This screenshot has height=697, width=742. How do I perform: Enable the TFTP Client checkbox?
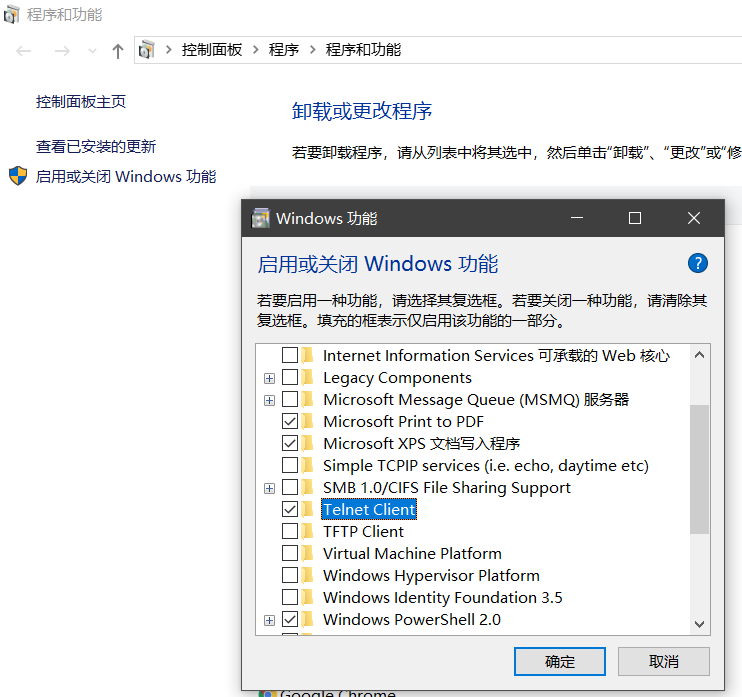pos(290,532)
